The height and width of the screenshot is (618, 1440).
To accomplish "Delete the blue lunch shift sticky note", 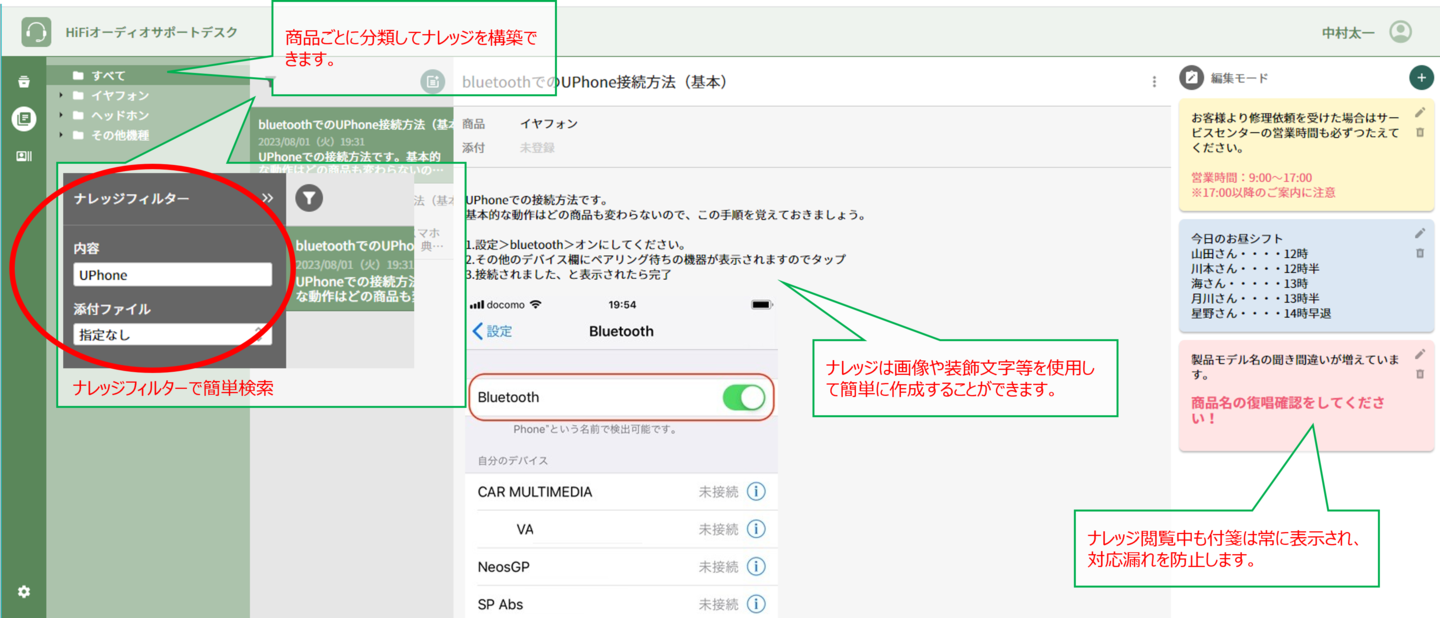I will point(1420,254).
